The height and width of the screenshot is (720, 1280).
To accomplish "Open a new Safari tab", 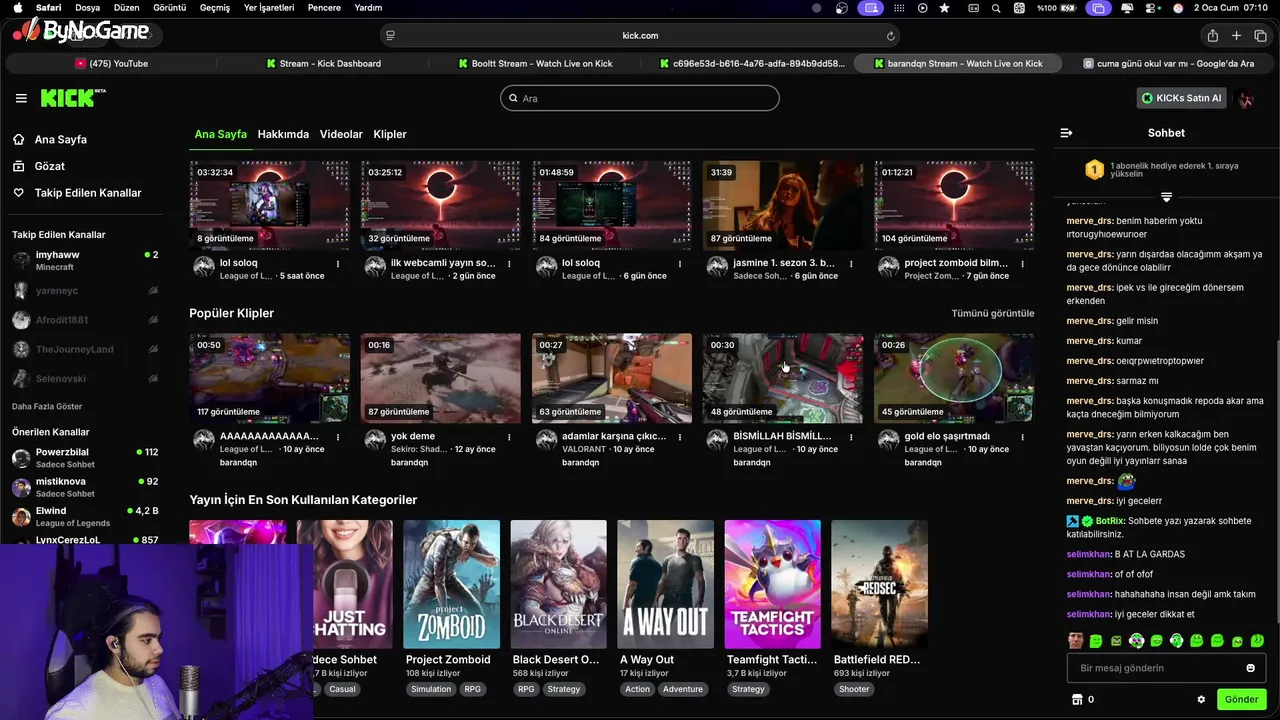I will coord(1236,36).
